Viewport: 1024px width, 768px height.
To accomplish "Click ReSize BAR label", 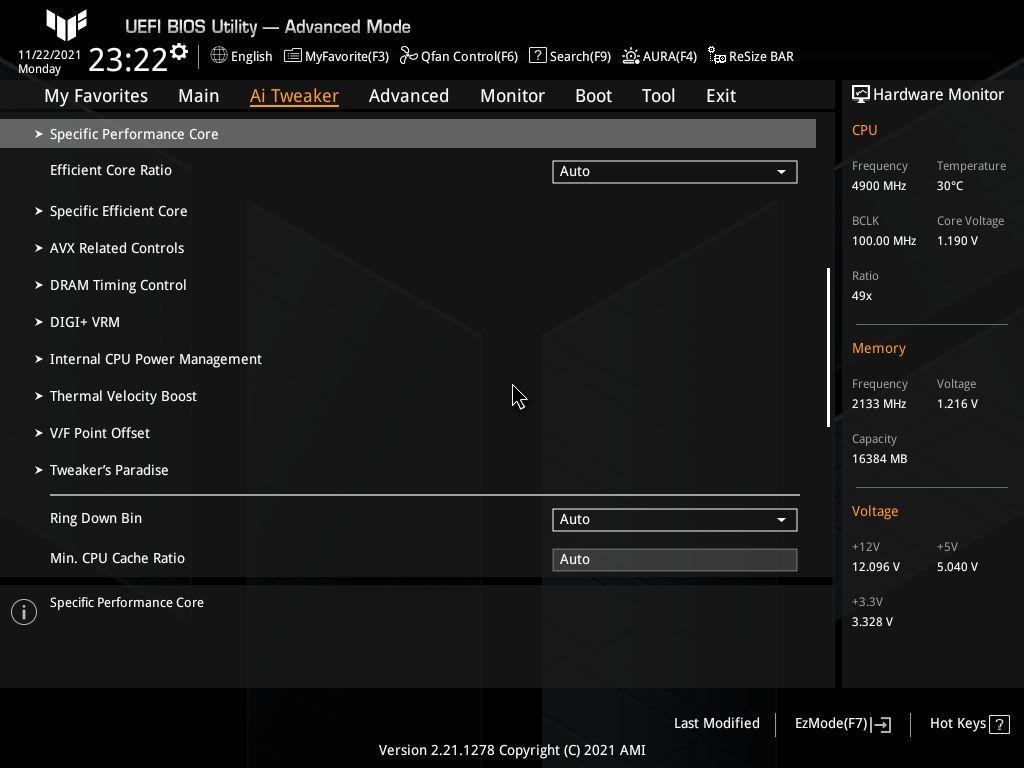I will pyautogui.click(x=761, y=57).
